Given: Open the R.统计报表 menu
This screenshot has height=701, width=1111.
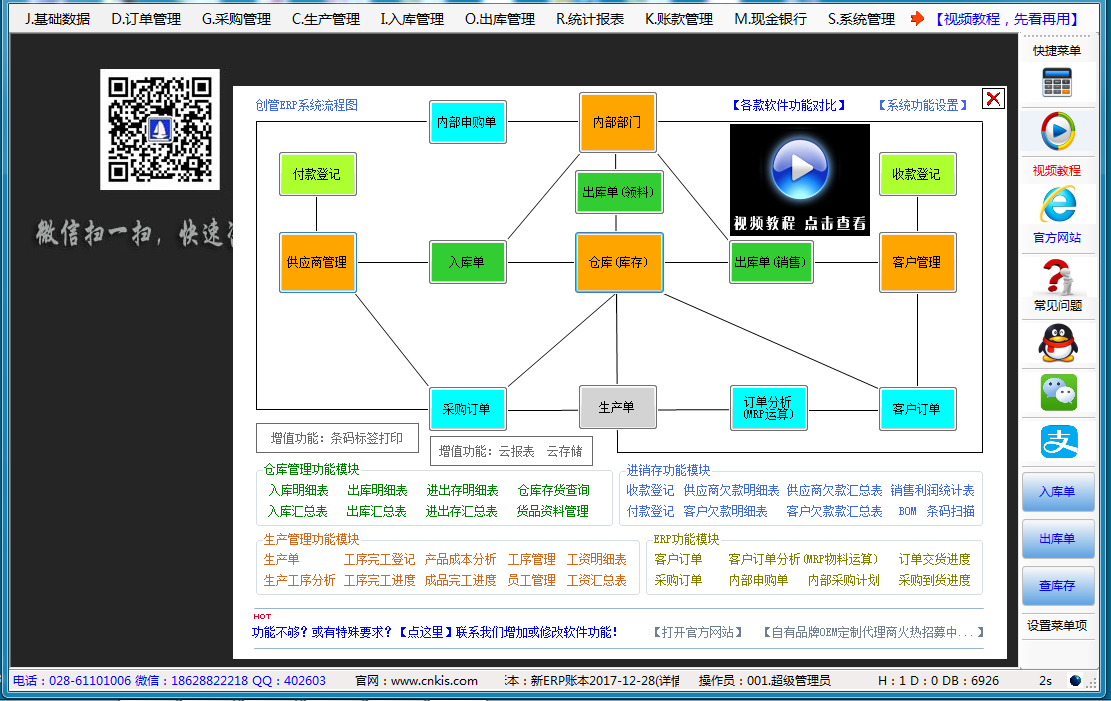Looking at the screenshot, I should click(x=590, y=19).
